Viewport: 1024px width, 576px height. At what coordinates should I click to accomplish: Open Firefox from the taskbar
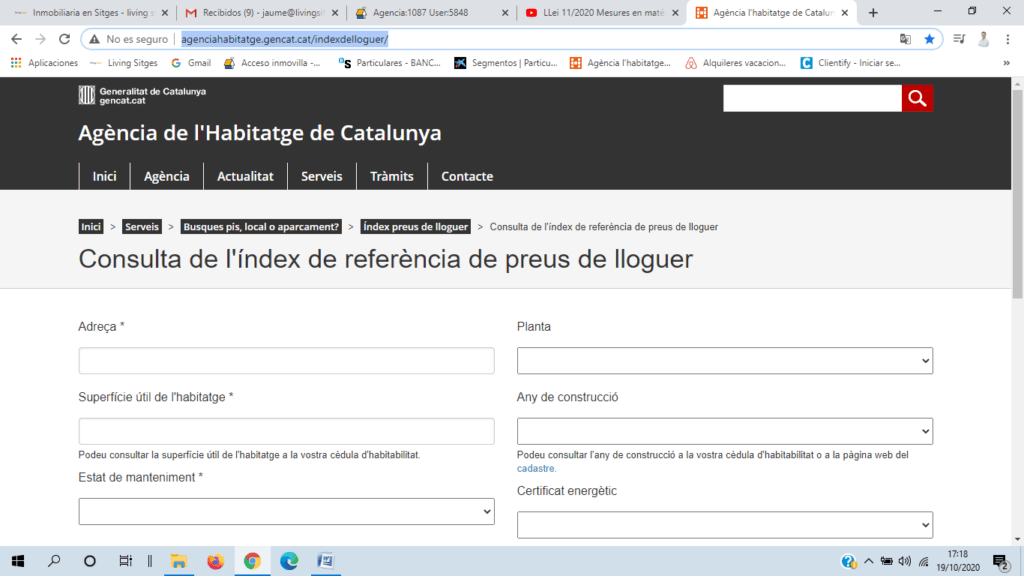215,561
